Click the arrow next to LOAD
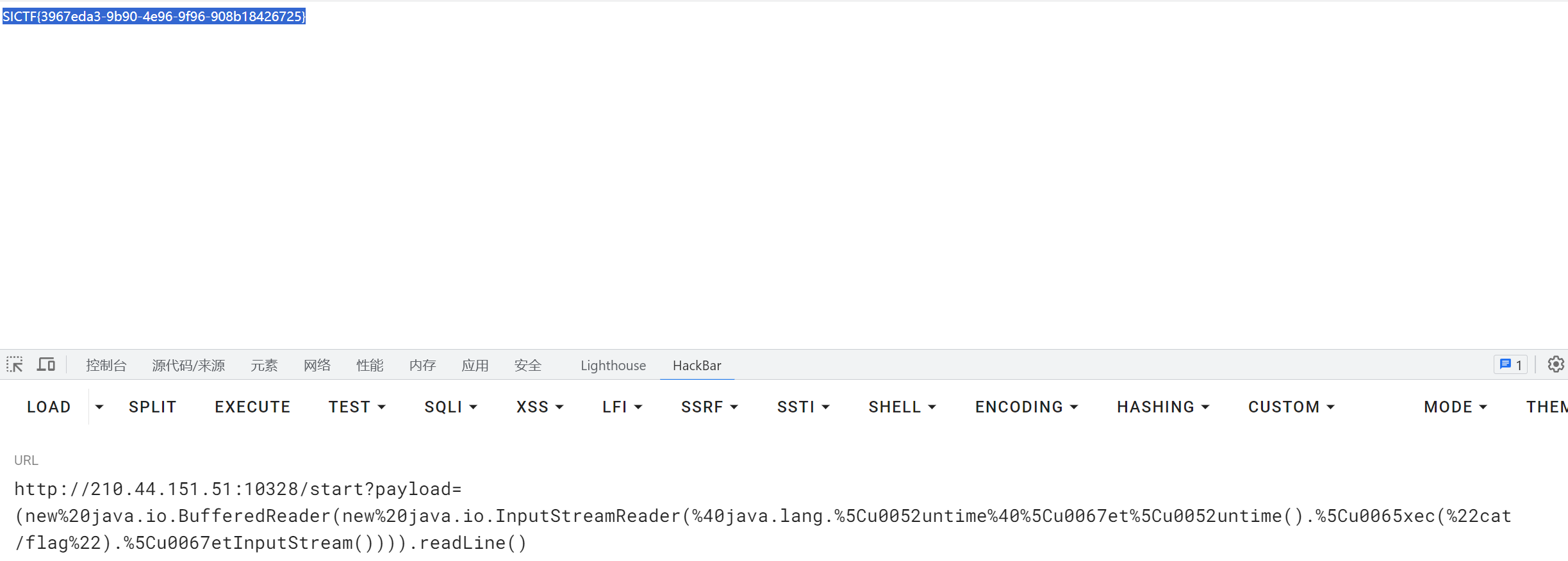The width and height of the screenshot is (1568, 561). pos(99,407)
